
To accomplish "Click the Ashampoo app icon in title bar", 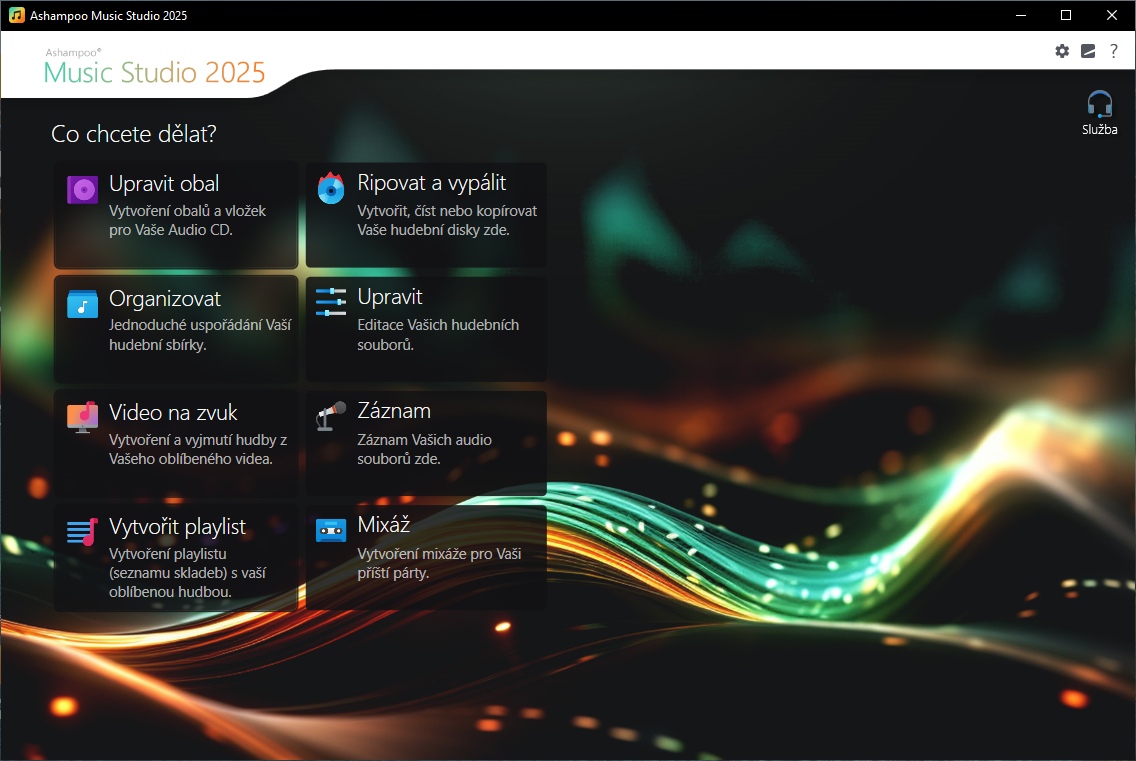I will 17,15.
